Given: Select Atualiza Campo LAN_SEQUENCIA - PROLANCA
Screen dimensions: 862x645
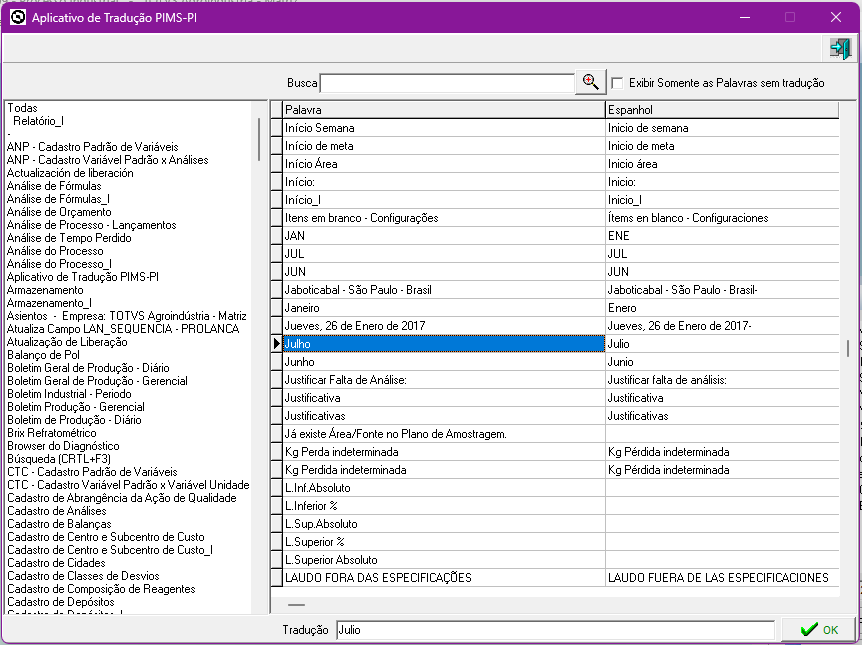Looking at the screenshot, I should click(123, 329).
